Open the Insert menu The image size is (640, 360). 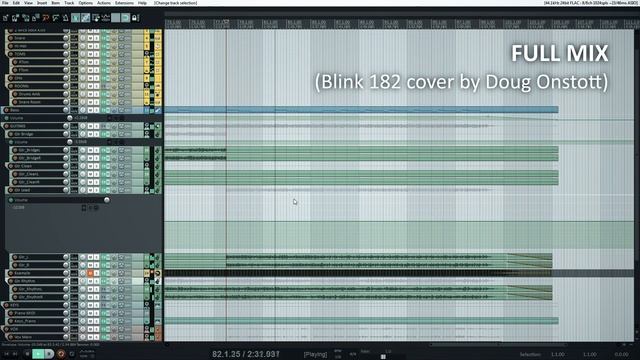42,3
